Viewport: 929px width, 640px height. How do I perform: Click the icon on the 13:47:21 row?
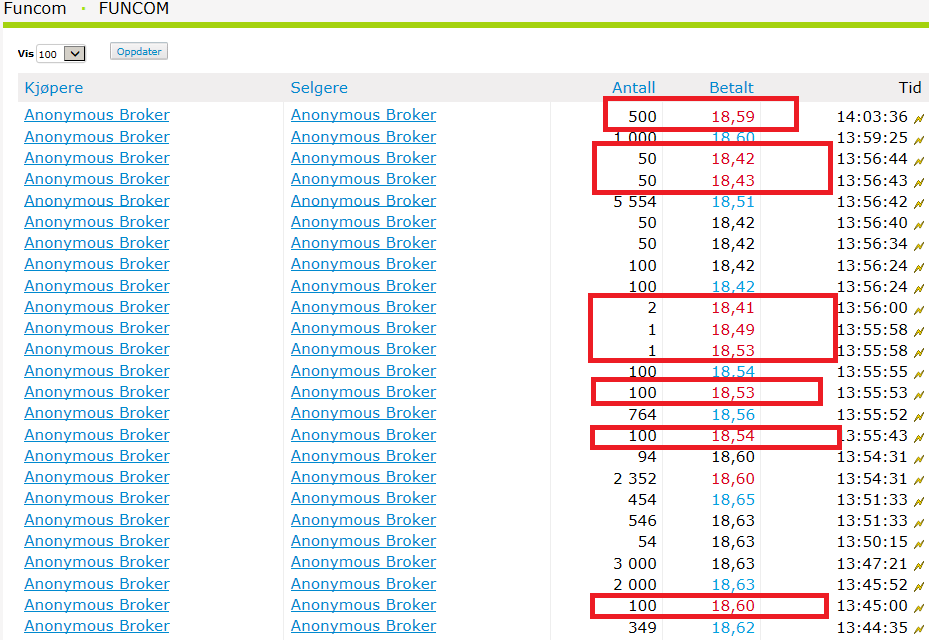pyautogui.click(x=919, y=564)
